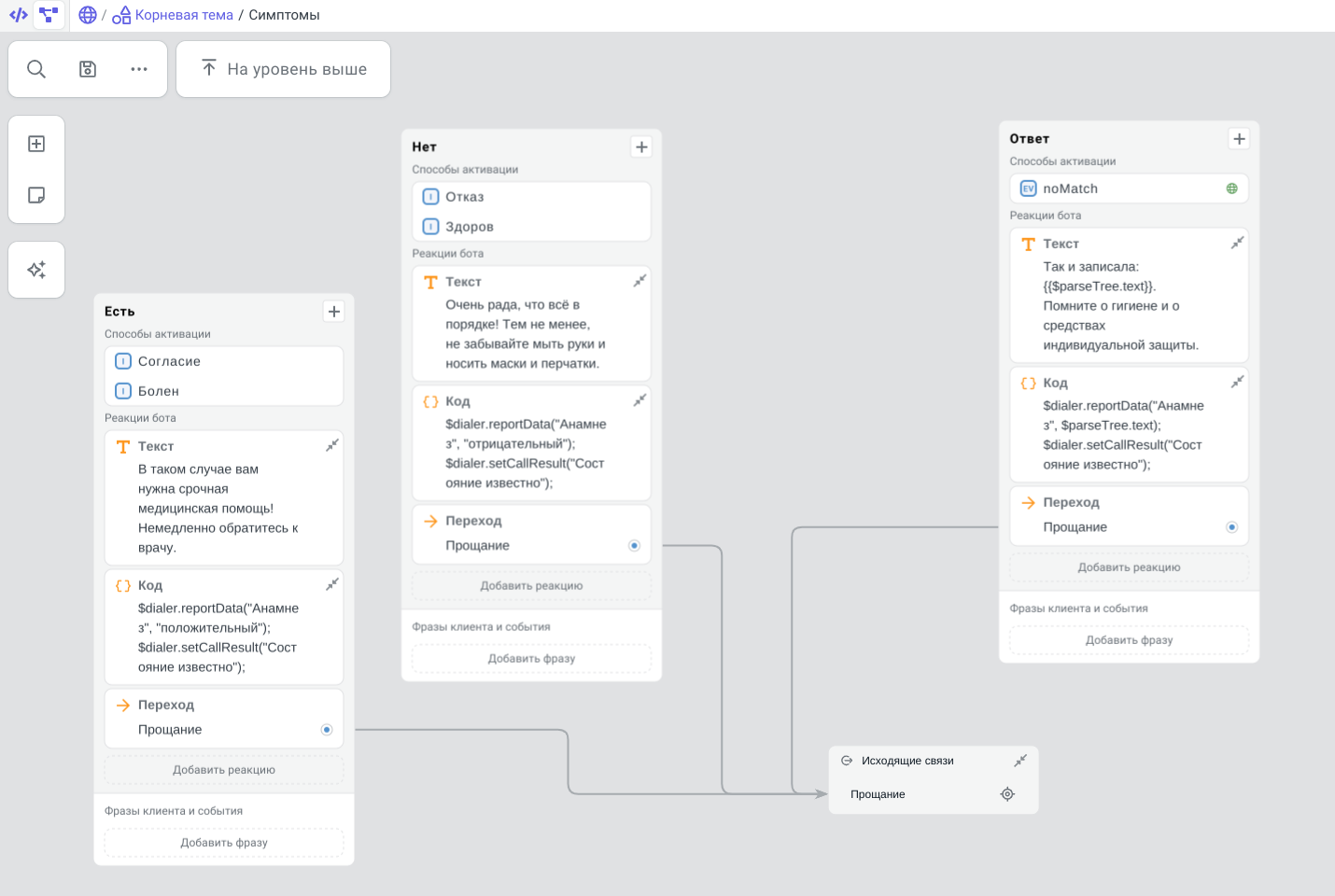Image resolution: width=1335 pixels, height=896 pixels.
Task: Click plus button on Ответ state header
Action: click(x=1239, y=139)
